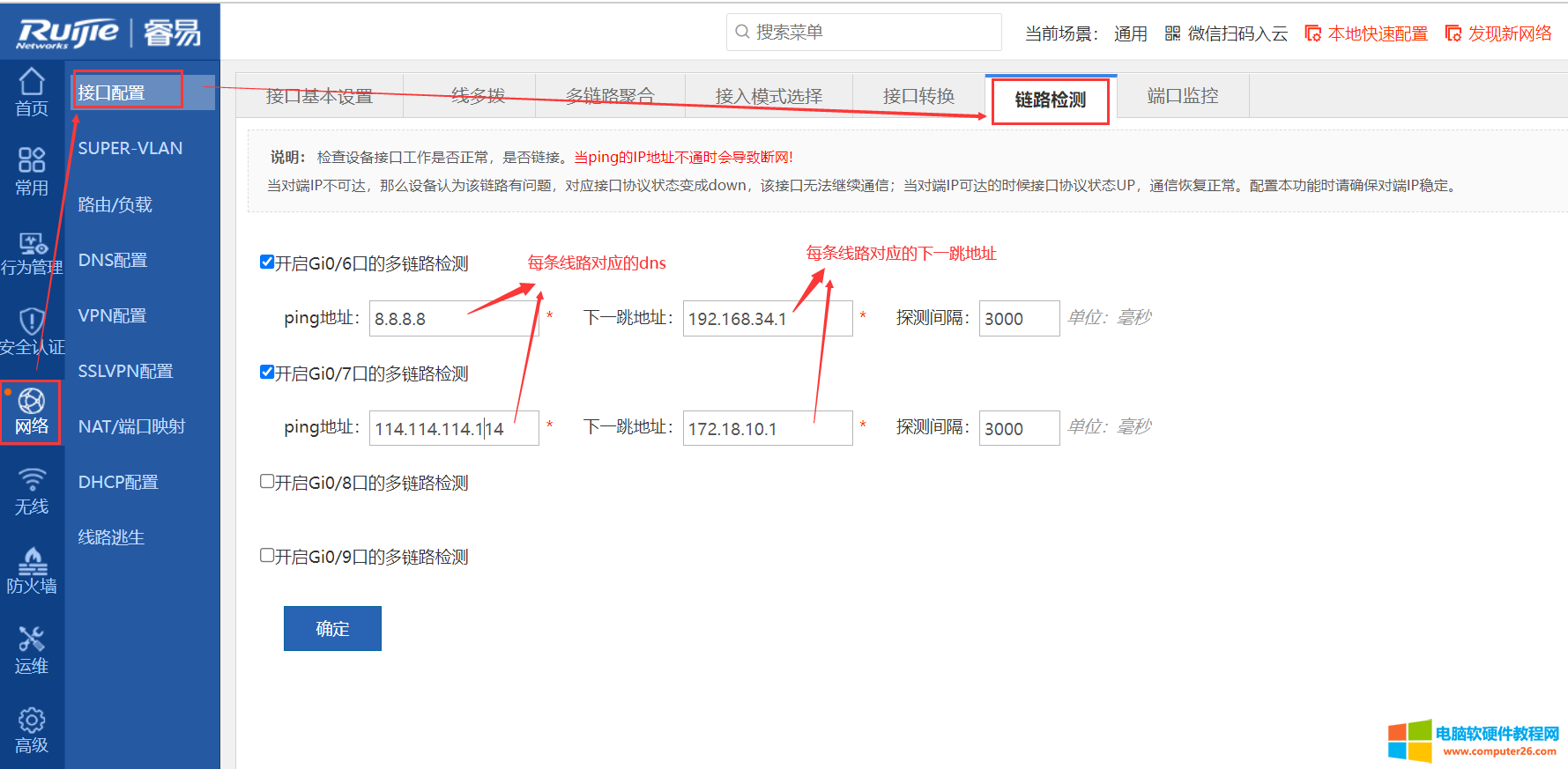
Task: Click the 微信扫码入云 QR code icon
Action: click(1172, 33)
